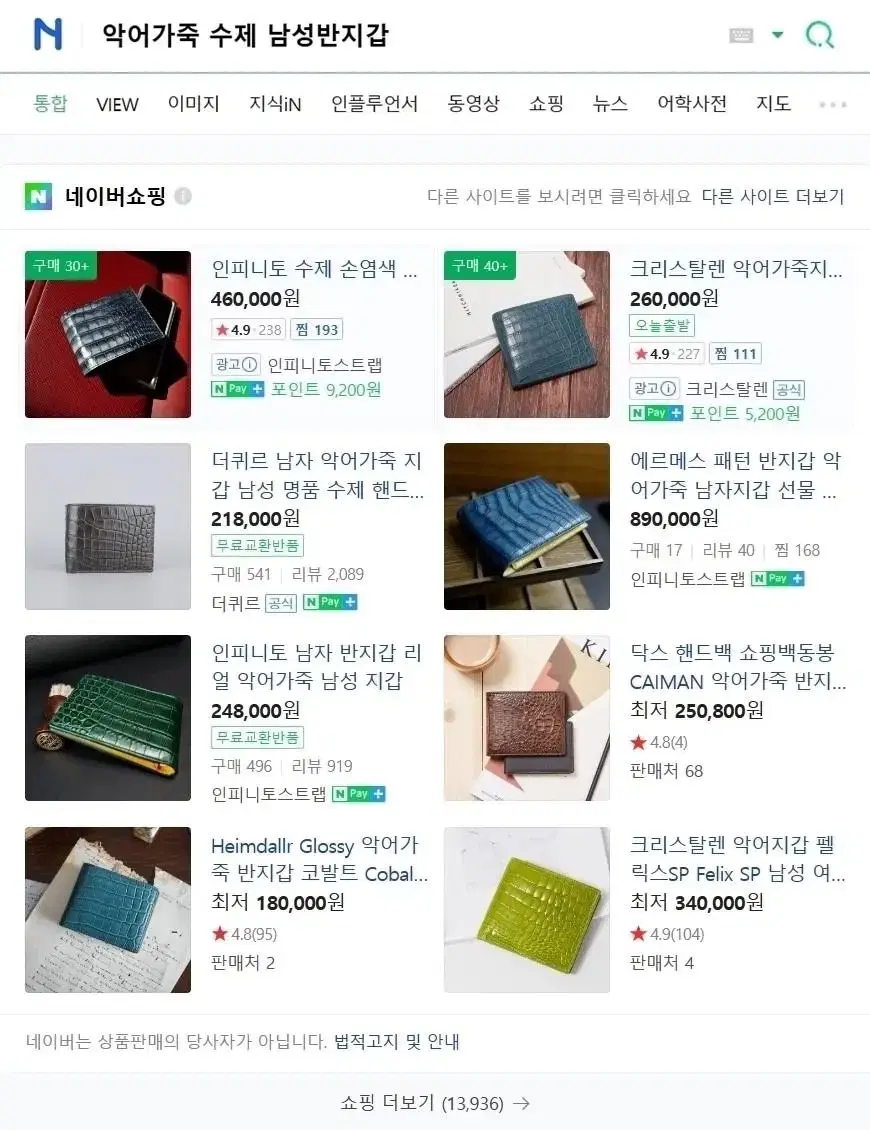Click the 네이버쇼핑 info icon

pos(183,196)
